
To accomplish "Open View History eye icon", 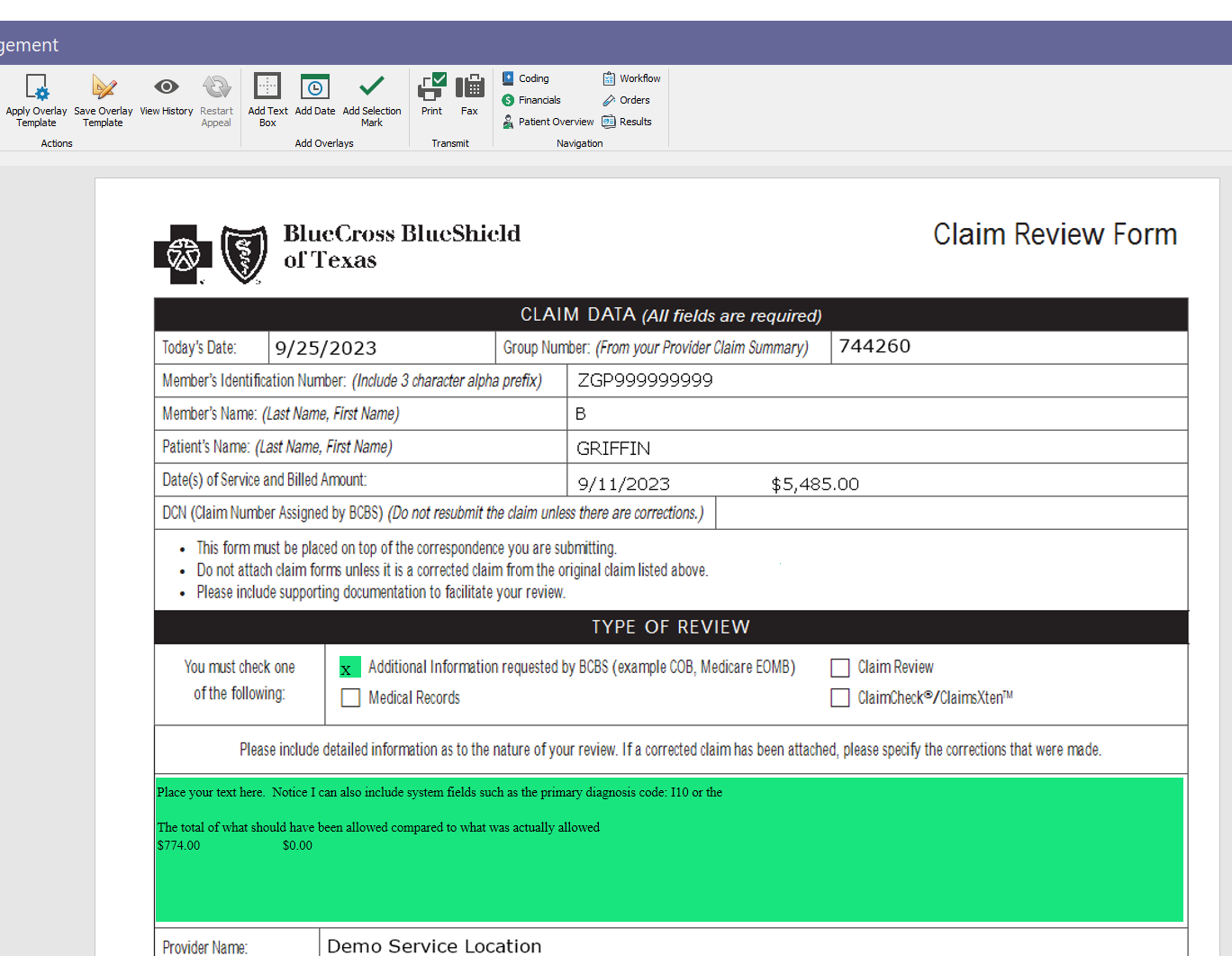I will (166, 86).
